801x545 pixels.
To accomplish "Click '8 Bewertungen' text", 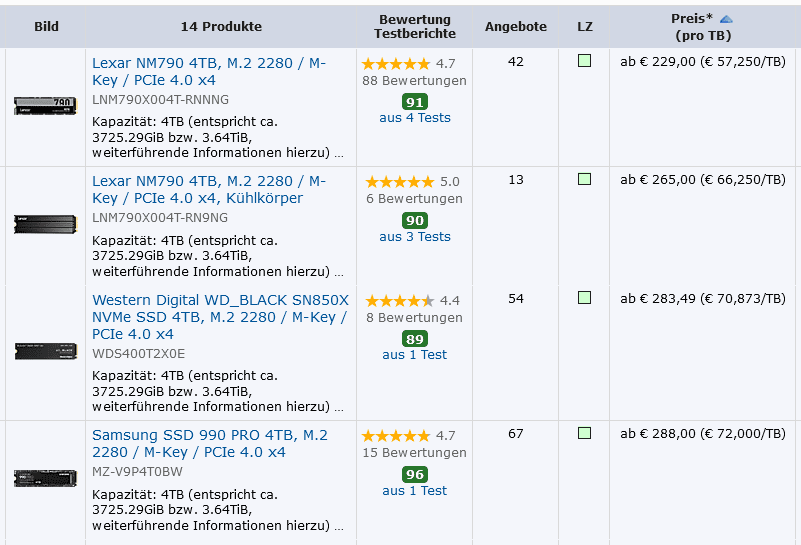I will tap(414, 318).
